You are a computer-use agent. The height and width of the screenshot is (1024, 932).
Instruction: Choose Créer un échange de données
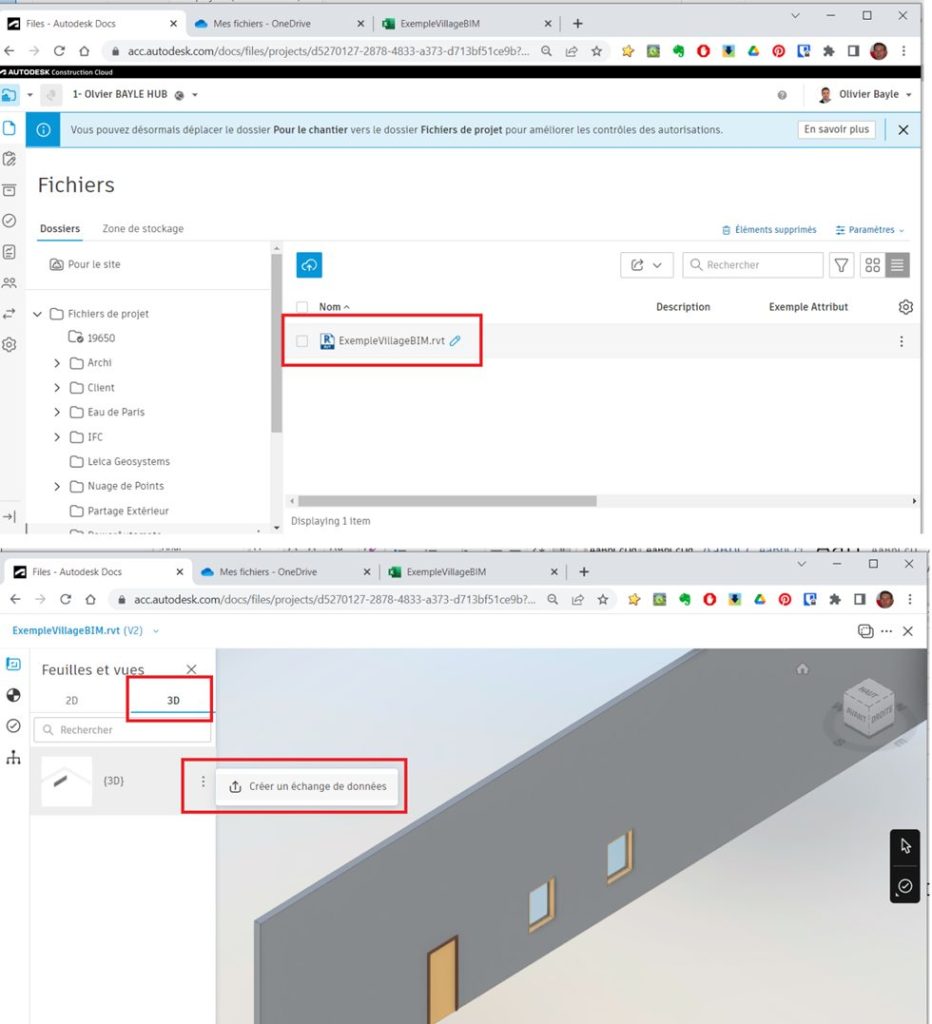click(308, 786)
